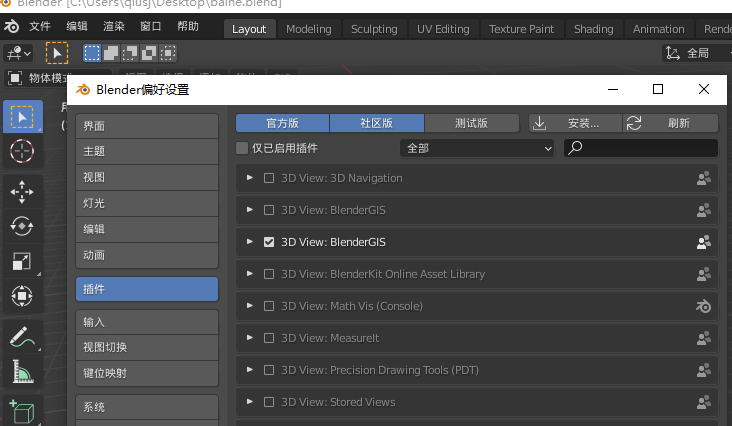Viewport: 732px width, 426px height.
Task: Expand the Math Vis (Console) add-on details
Action: [250, 306]
